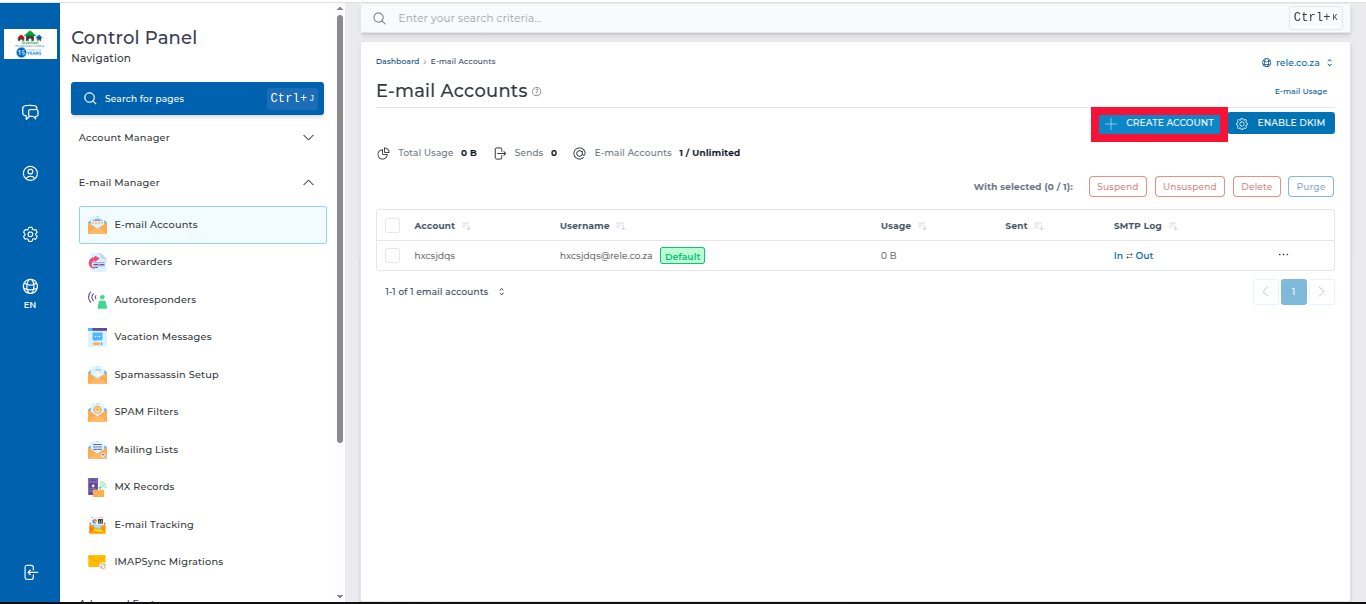Open the settings gear icon in left rail
This screenshot has height=604, width=1366.
[30, 235]
